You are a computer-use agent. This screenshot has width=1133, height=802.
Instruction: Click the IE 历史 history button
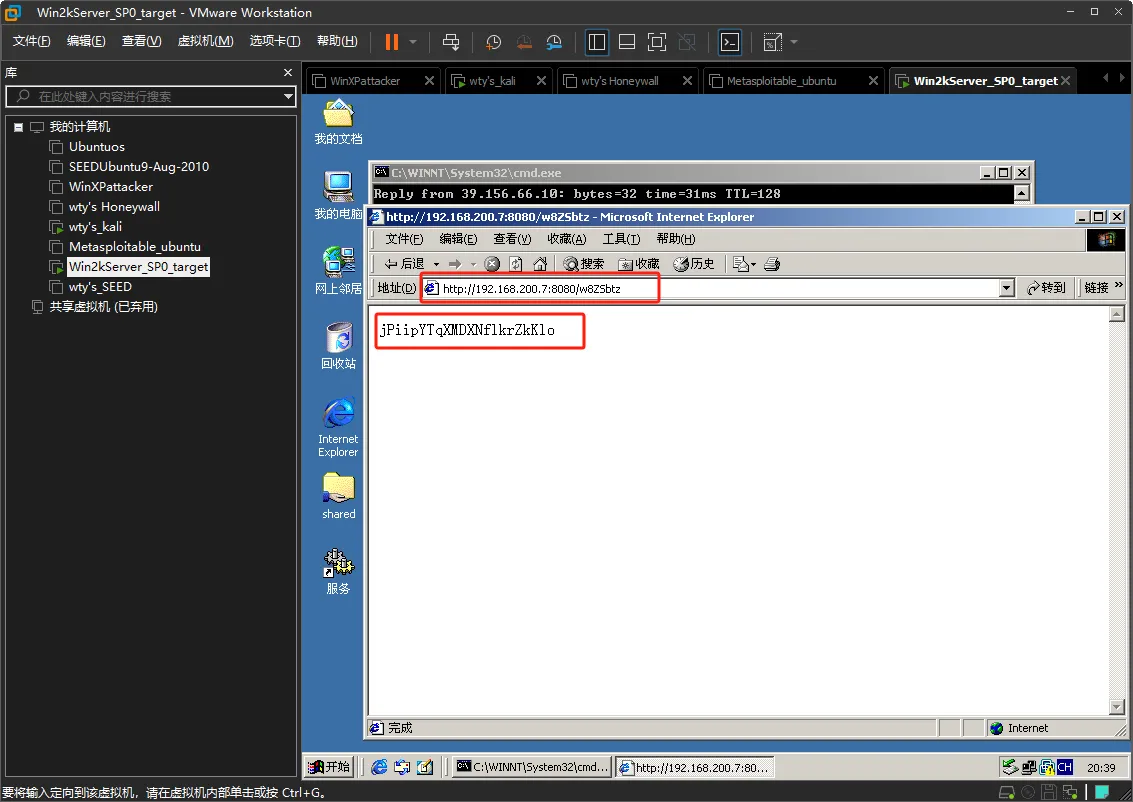694,264
